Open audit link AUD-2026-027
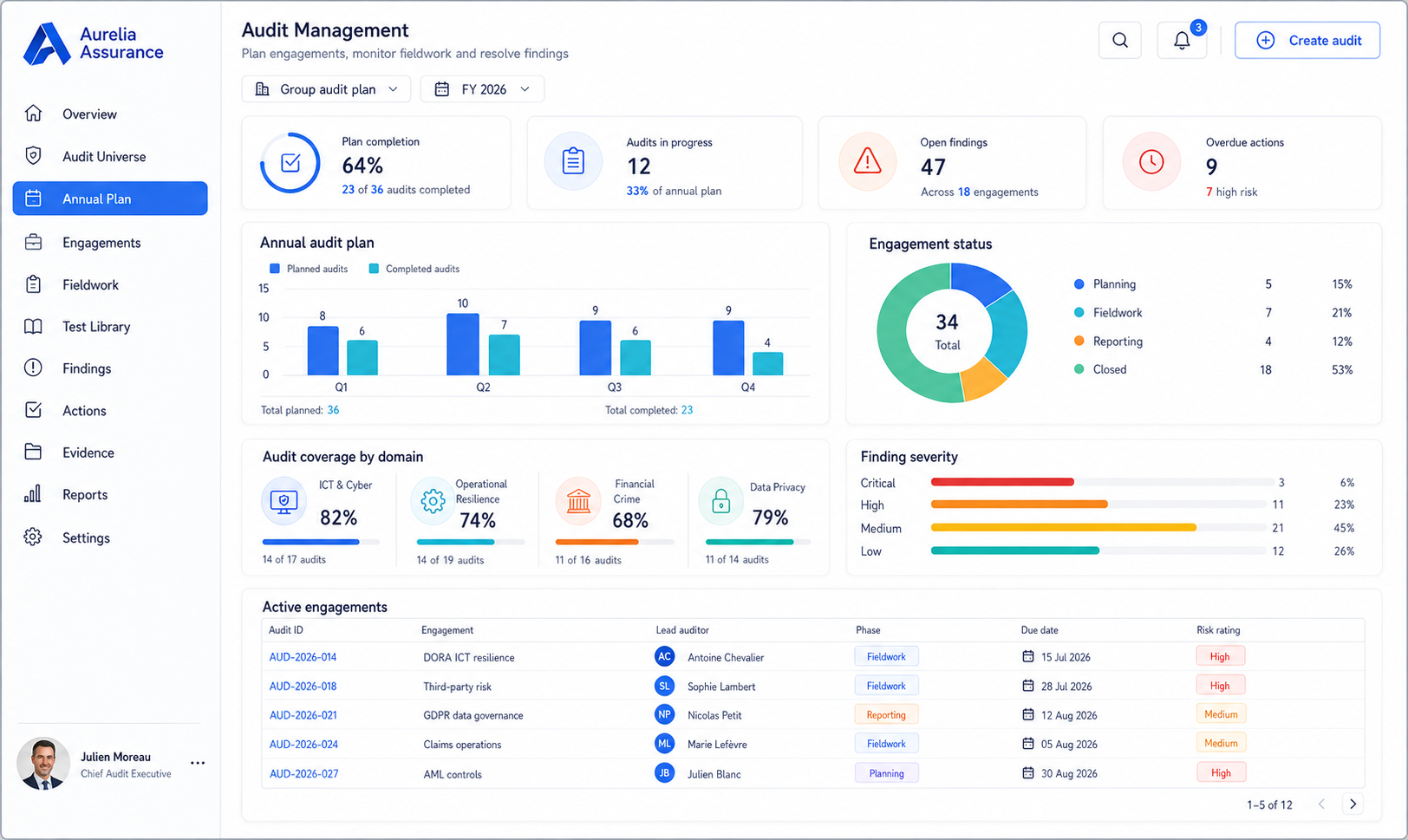This screenshot has width=1408, height=840. [303, 774]
